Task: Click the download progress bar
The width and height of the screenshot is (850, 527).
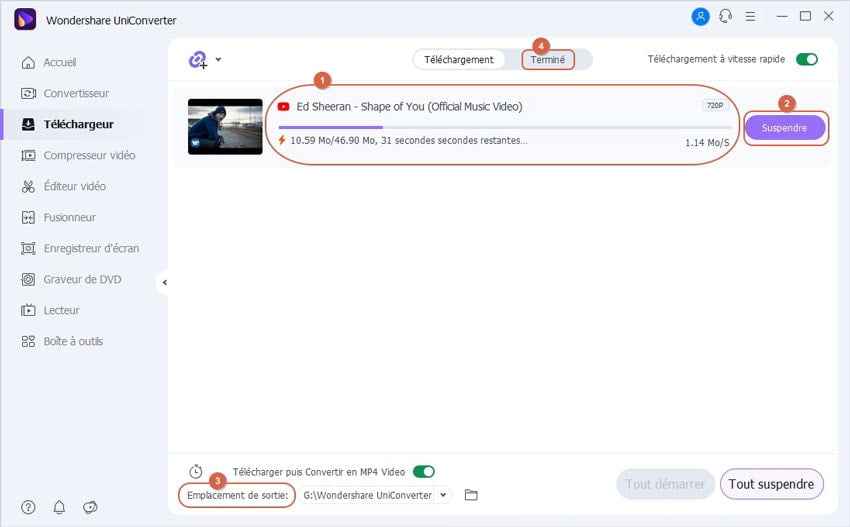Action: click(504, 127)
